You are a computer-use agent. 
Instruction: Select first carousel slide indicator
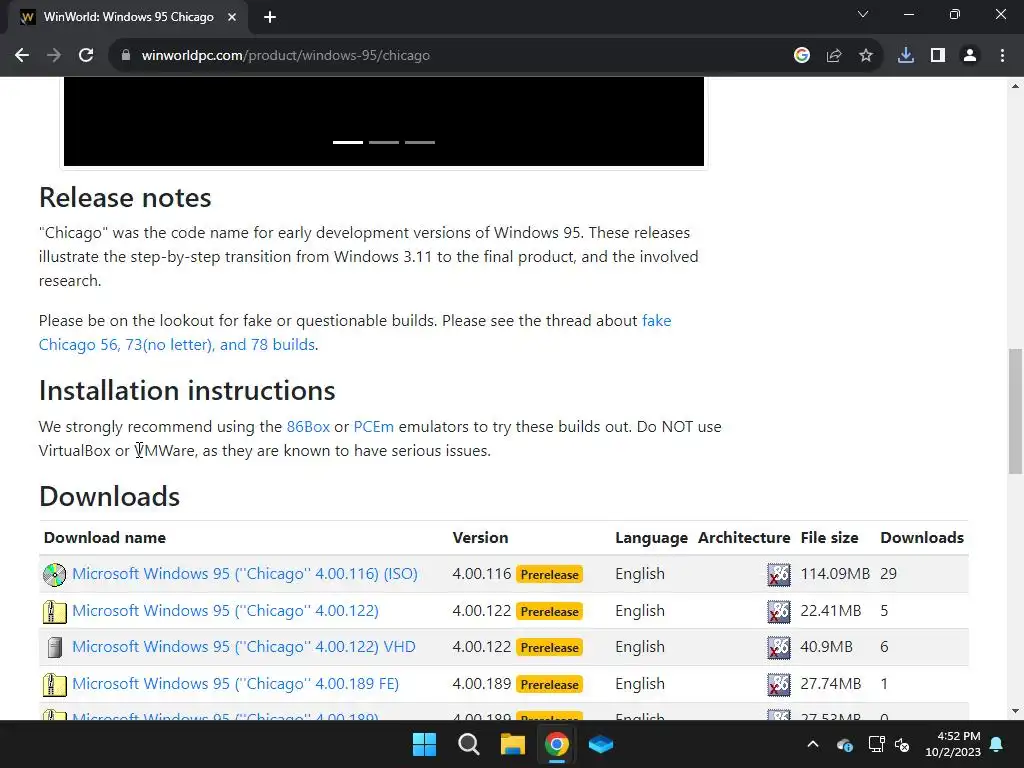point(347,142)
